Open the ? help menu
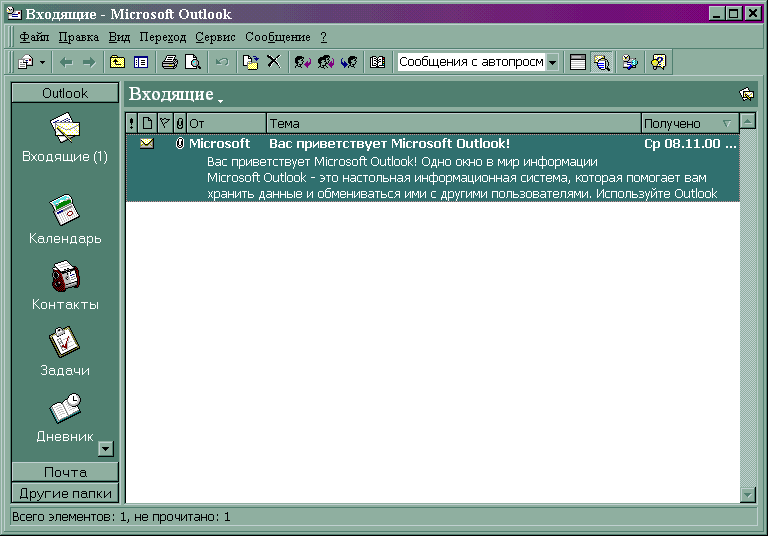768x536 pixels. tap(323, 37)
